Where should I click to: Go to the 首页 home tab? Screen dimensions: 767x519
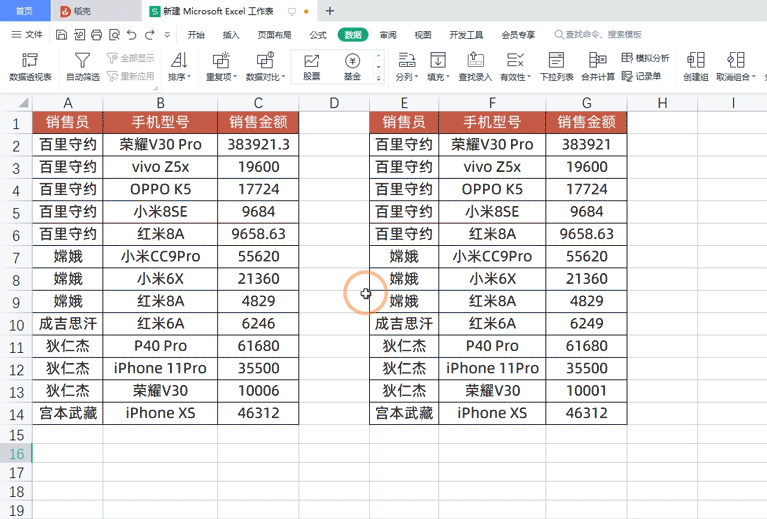[x=24, y=11]
